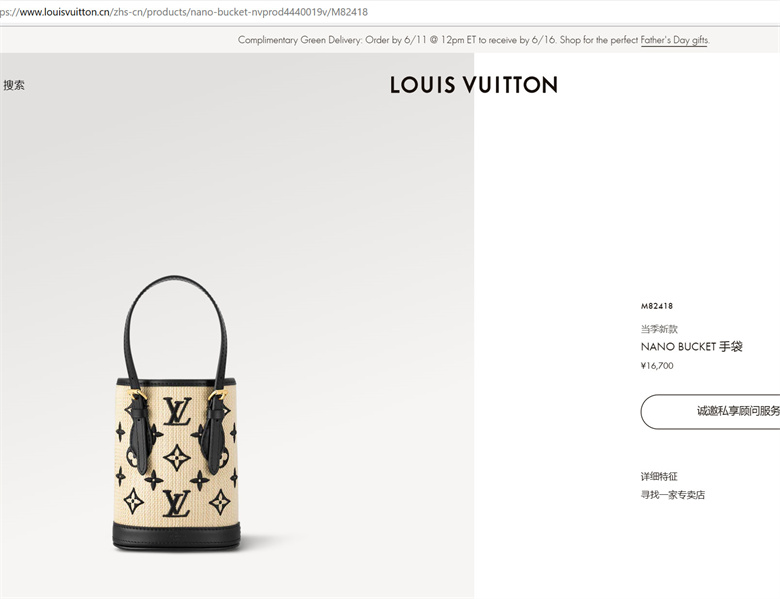
Task: Select the NANO BUCKET 手袋 product title
Action: pos(691,346)
